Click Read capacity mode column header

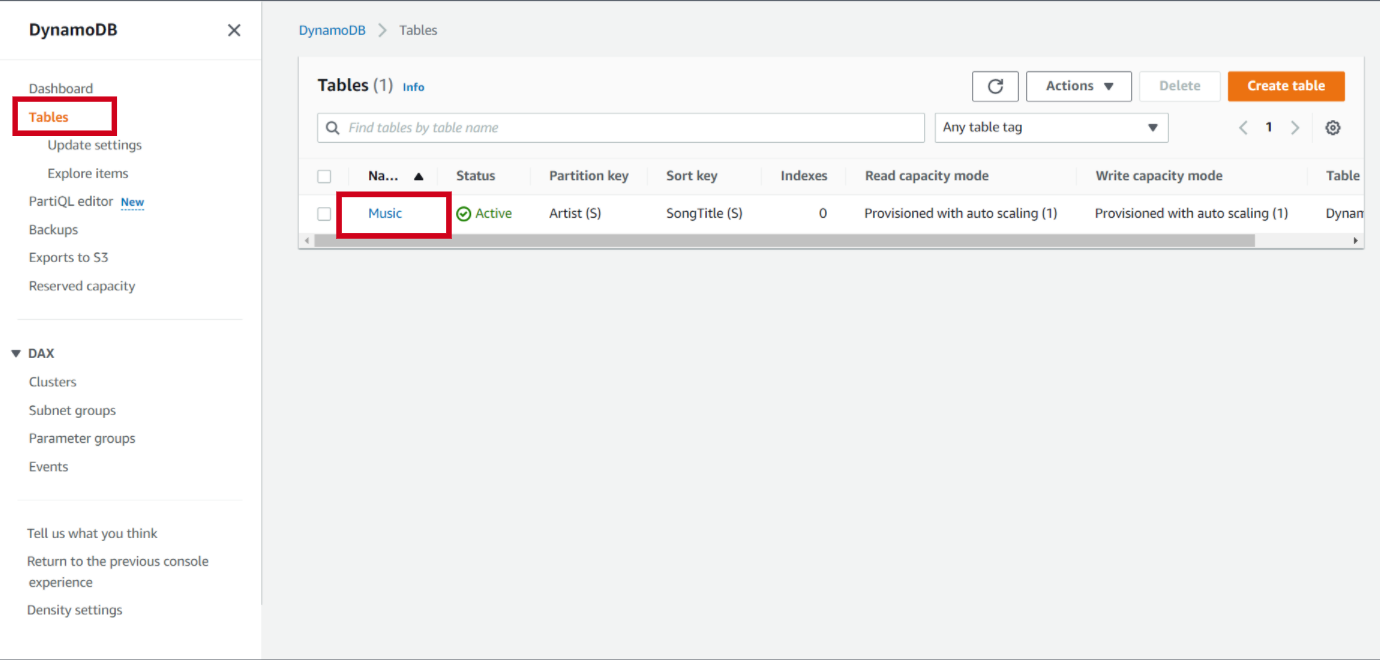pyautogui.click(x=927, y=176)
